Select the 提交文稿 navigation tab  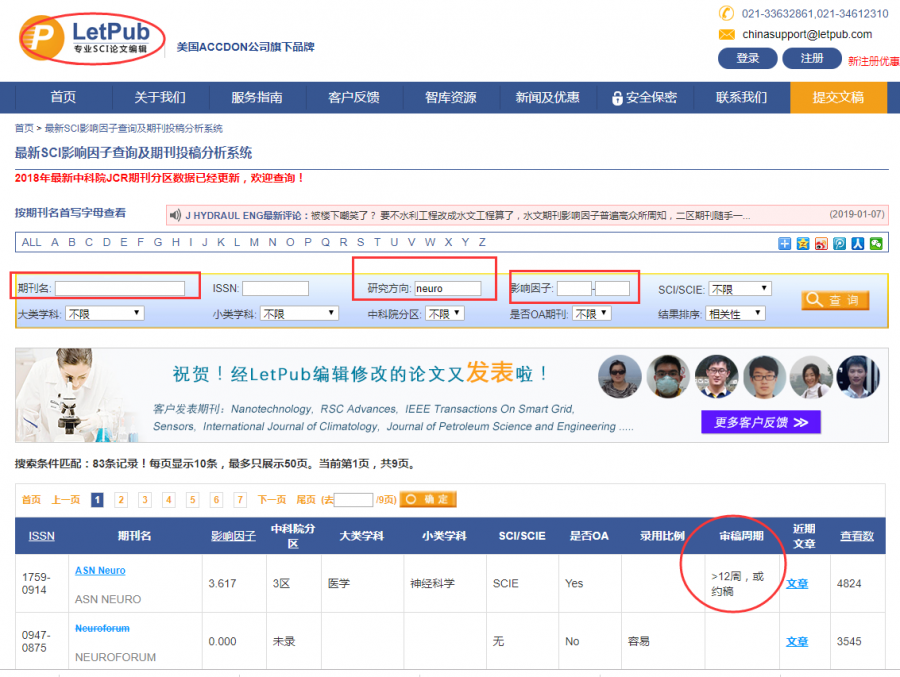pyautogui.click(x=838, y=97)
